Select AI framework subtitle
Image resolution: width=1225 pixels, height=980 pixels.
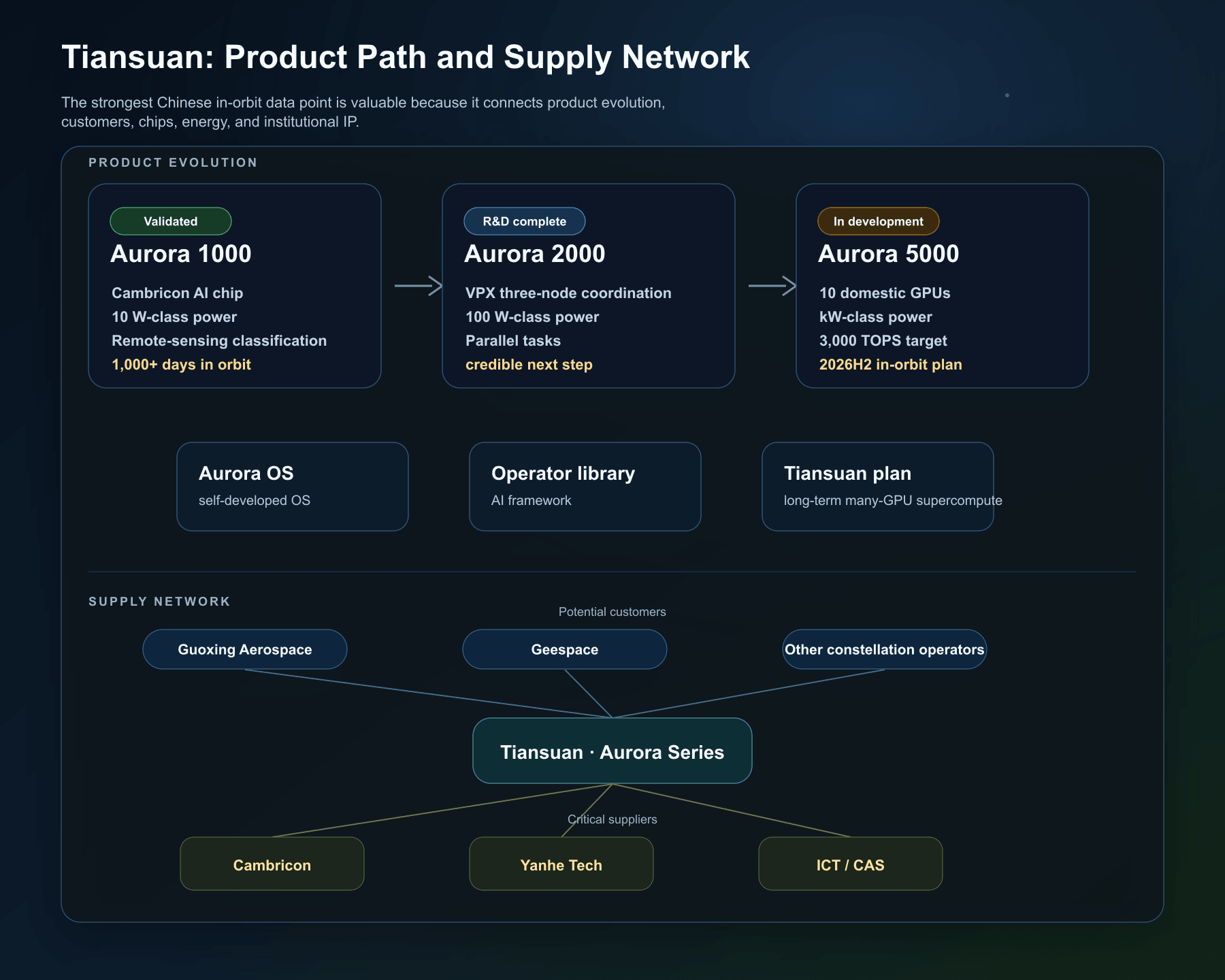[532, 500]
